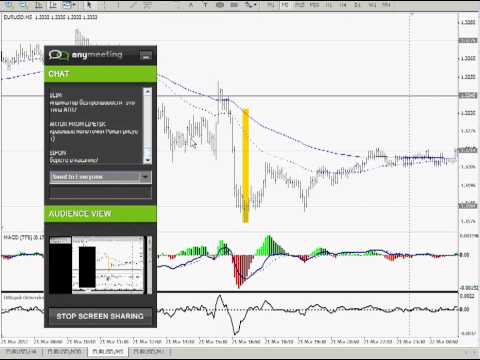Screen dimensions: 480x360
Task: Select the yellow vertical rectangle on chart
Action: pyautogui.click(x=246, y=165)
